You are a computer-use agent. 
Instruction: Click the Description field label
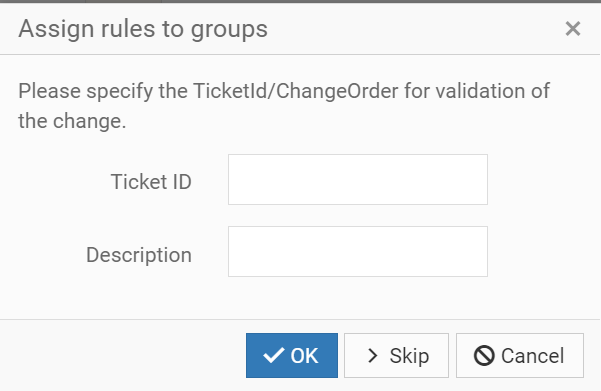point(139,255)
